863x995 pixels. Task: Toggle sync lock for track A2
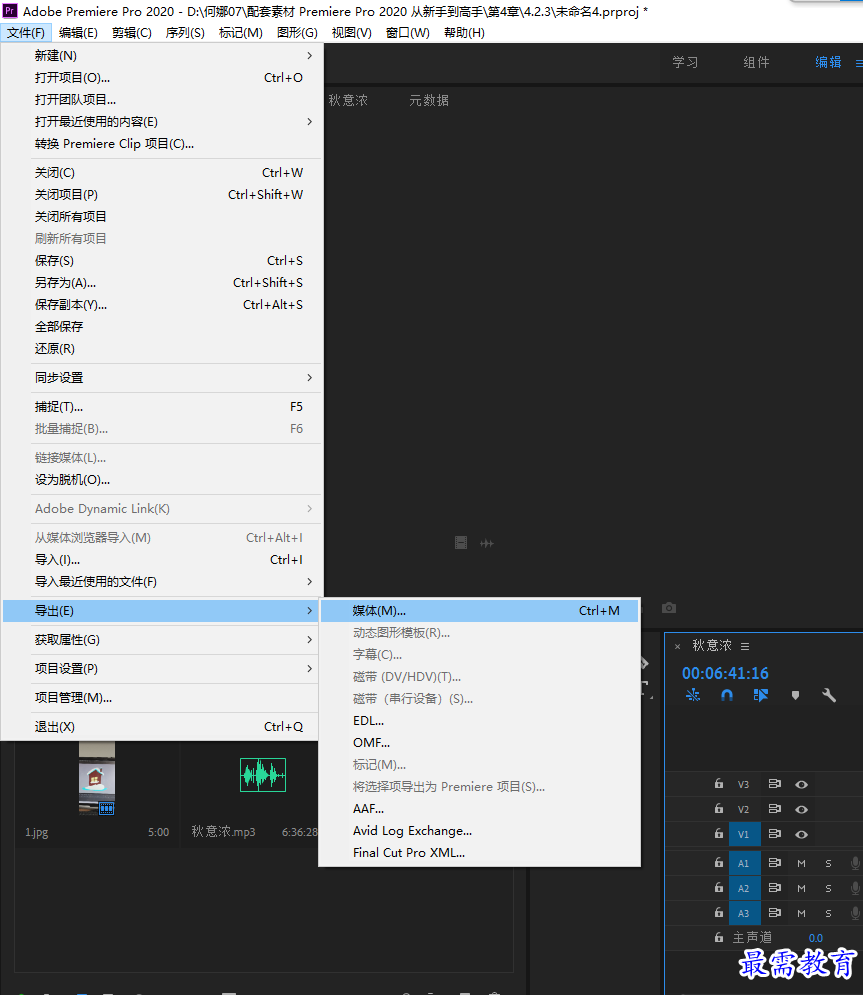[775, 888]
